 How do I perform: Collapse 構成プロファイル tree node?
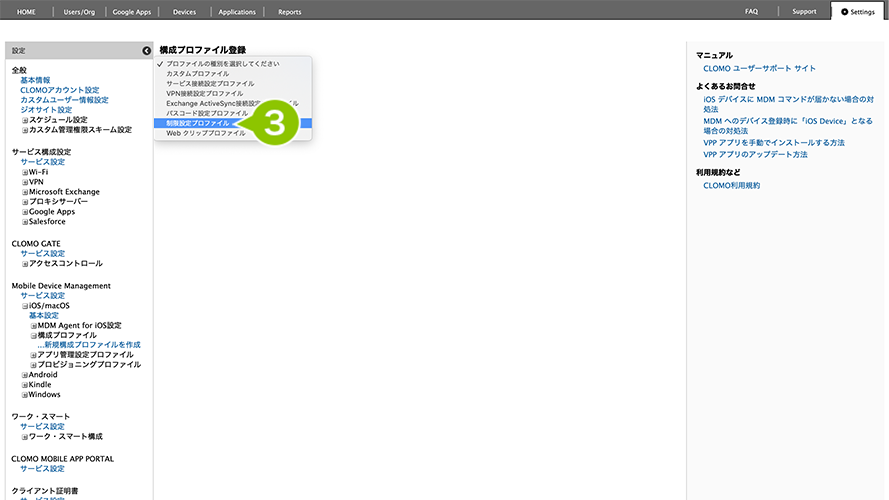pyautogui.click(x=33, y=336)
